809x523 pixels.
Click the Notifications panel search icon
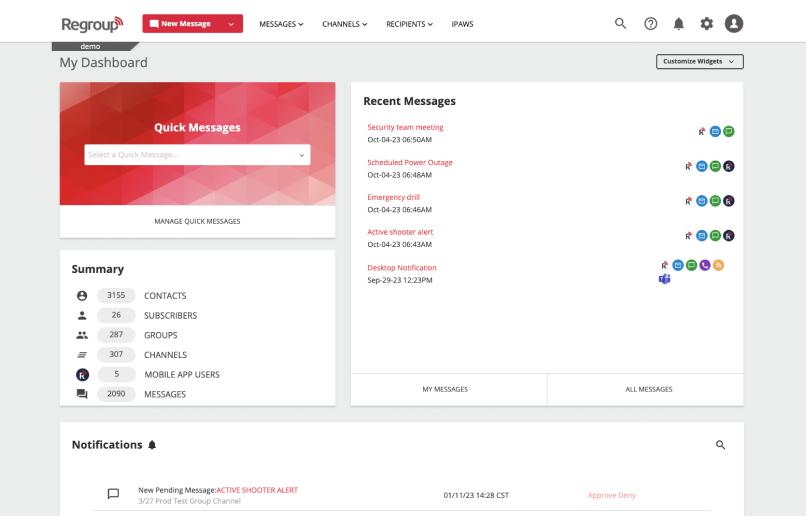coord(721,445)
